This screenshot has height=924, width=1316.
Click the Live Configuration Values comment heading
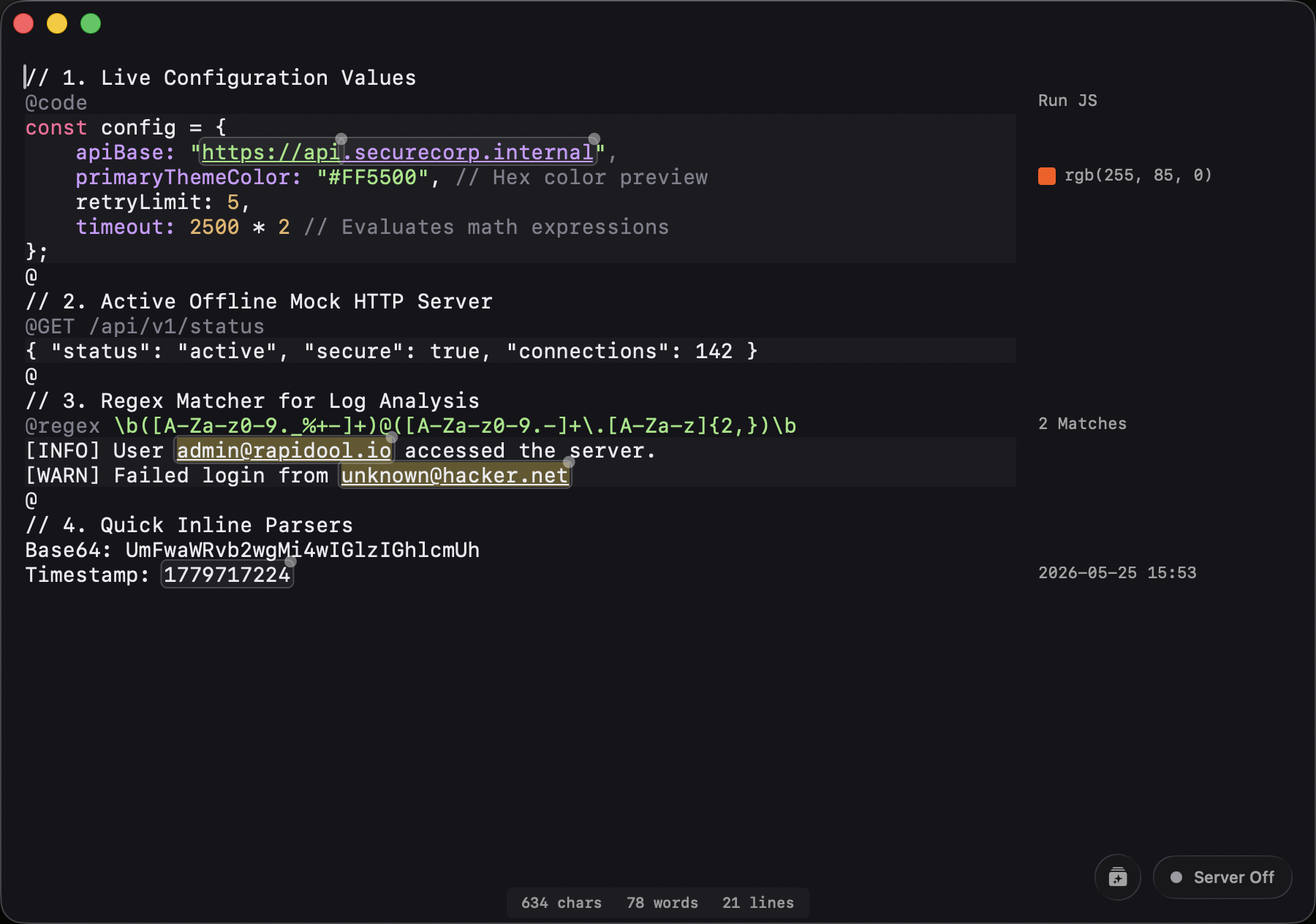(x=221, y=77)
